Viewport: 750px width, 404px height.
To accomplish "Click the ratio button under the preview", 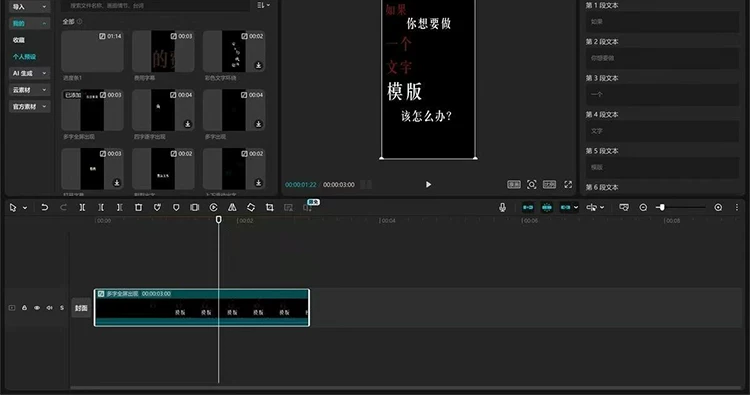I will point(549,185).
